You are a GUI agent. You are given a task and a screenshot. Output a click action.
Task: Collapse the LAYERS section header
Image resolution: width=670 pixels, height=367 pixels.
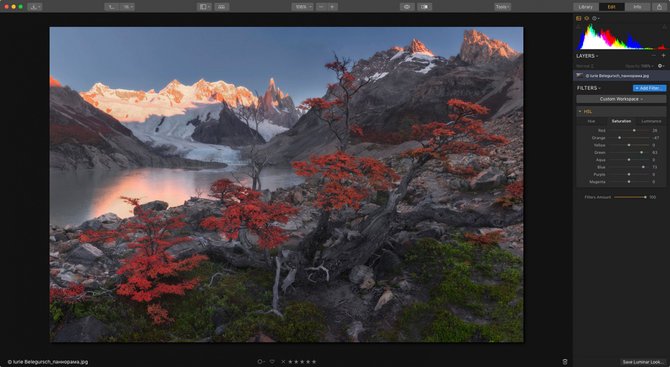click(x=587, y=56)
